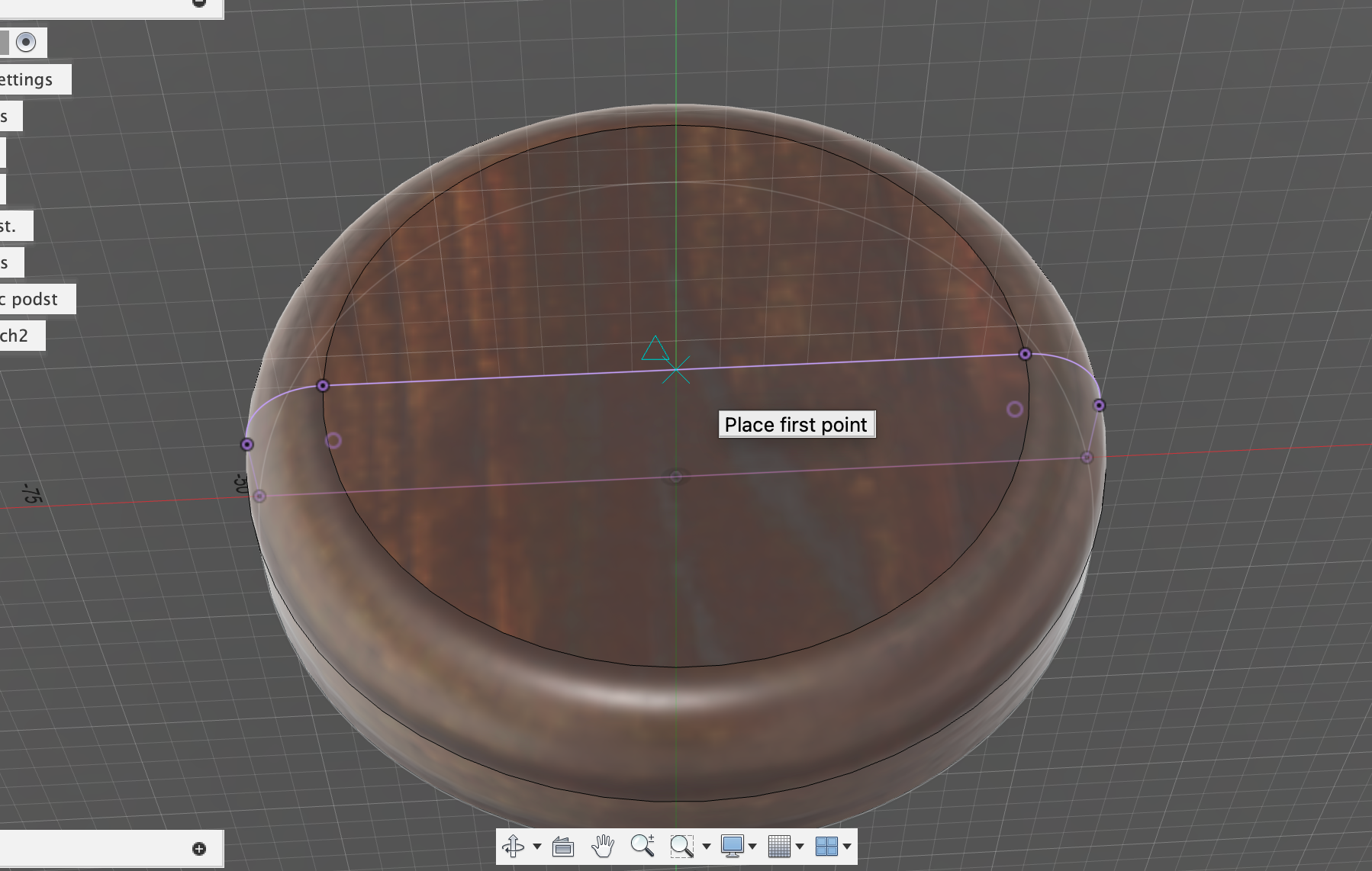Select the top-right sketch point on purple line
1372x871 pixels.
[x=1025, y=354]
